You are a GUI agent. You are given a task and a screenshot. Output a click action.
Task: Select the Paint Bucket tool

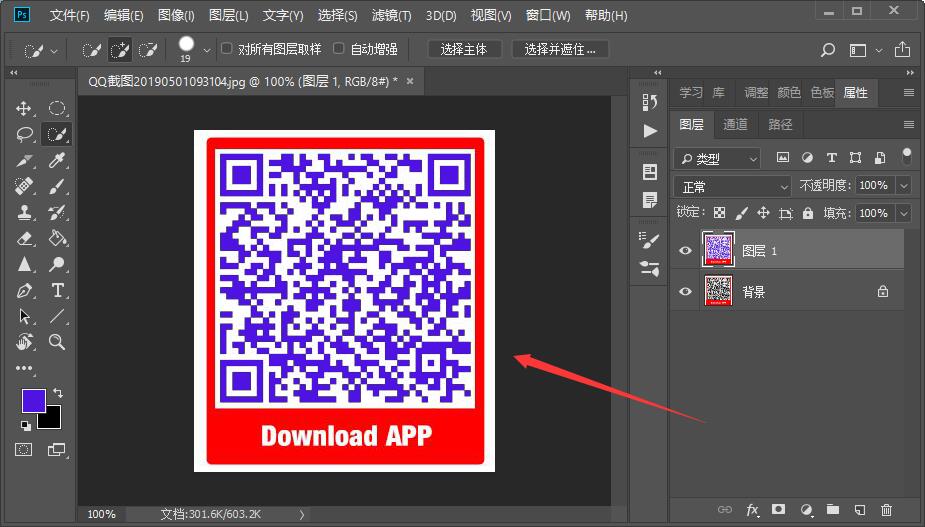coord(57,238)
